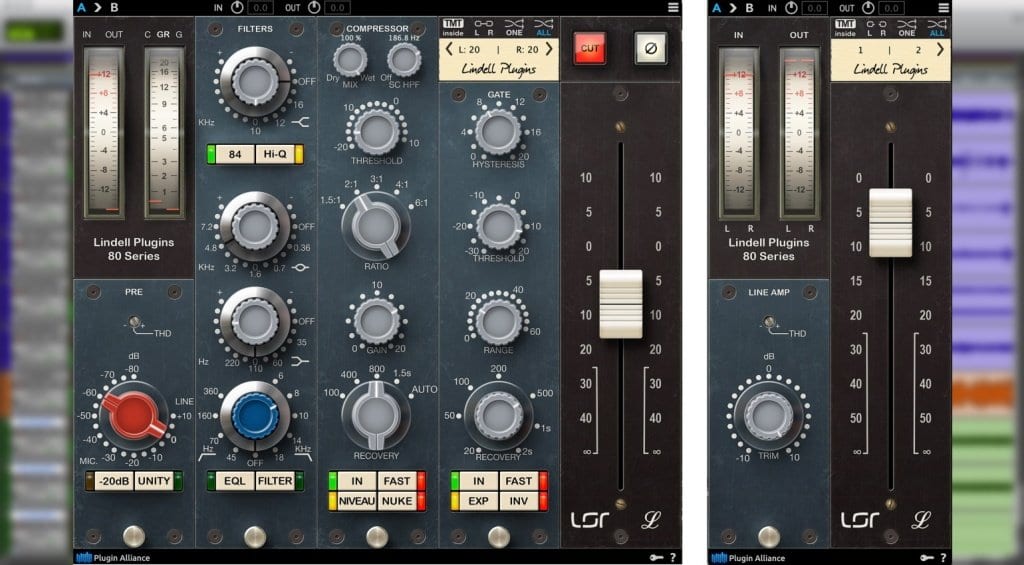
Task: Click the gate RANGE knob
Action: click(x=498, y=322)
